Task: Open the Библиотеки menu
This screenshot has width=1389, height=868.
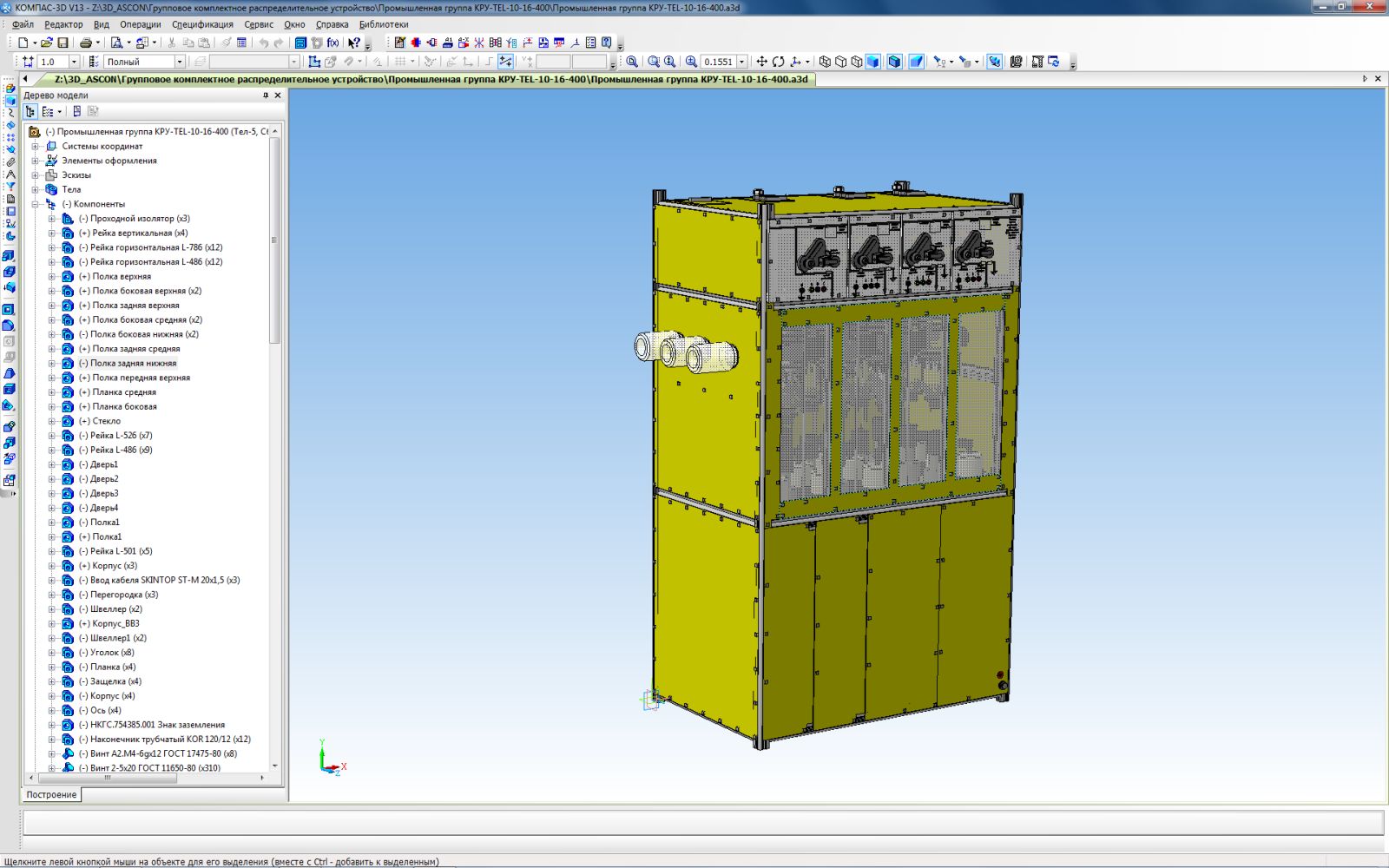Action: [383, 24]
